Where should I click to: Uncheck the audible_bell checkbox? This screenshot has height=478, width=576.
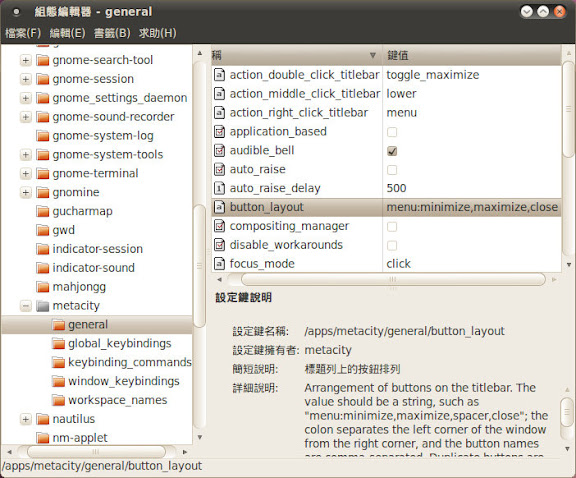(x=392, y=151)
